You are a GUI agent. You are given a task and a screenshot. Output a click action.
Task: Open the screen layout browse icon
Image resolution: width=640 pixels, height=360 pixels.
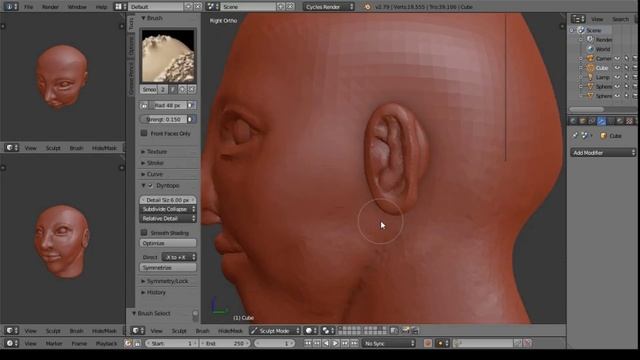coord(120,7)
